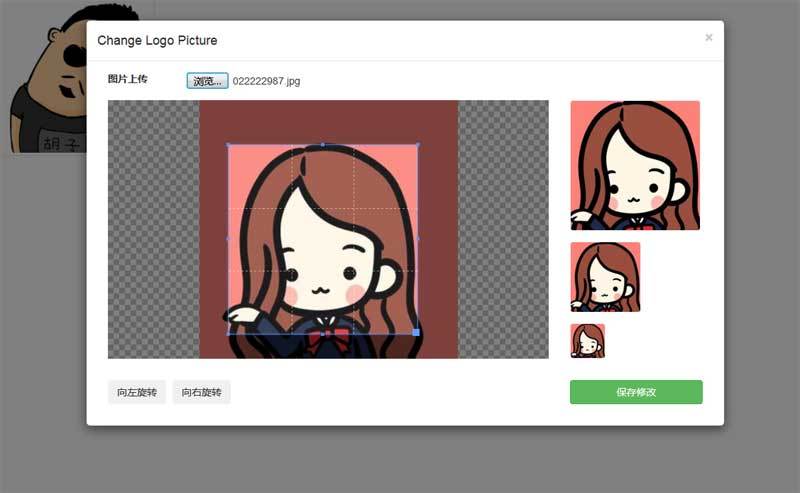
Task: Click the large square bottom-right crop handle
Action: click(416, 332)
